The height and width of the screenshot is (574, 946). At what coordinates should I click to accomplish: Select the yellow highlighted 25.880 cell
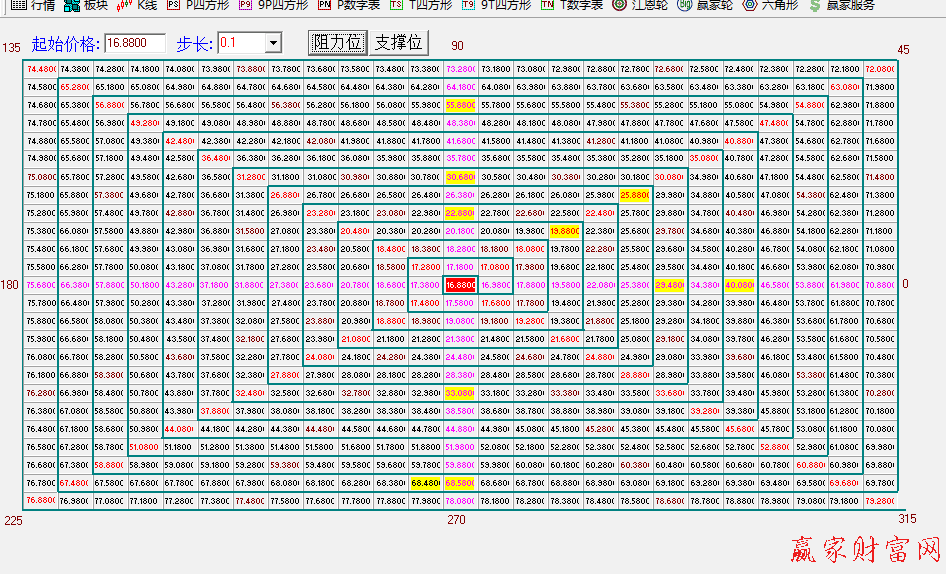coord(635,195)
